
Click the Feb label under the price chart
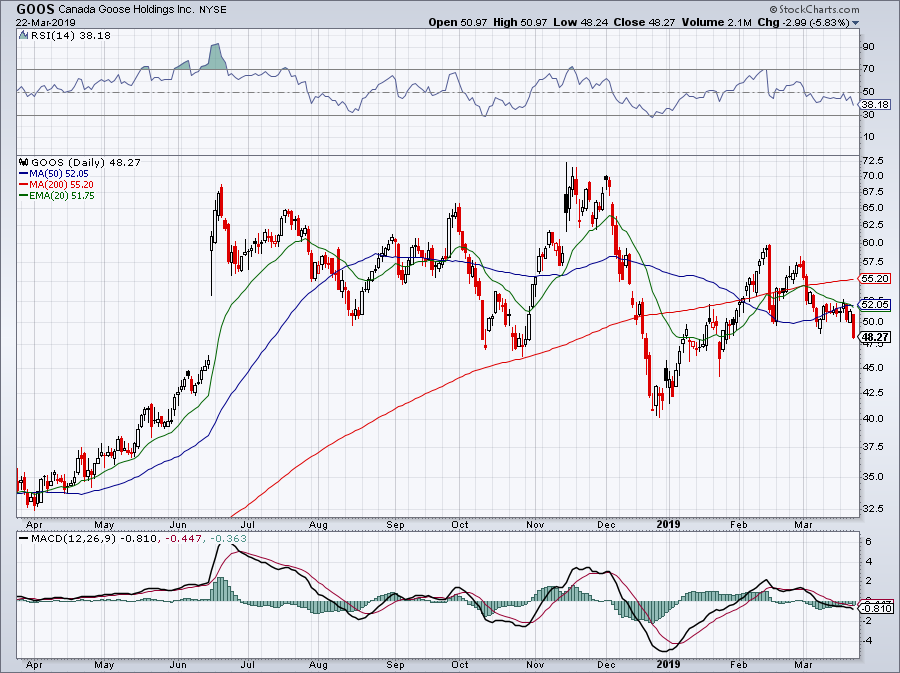[x=739, y=524]
